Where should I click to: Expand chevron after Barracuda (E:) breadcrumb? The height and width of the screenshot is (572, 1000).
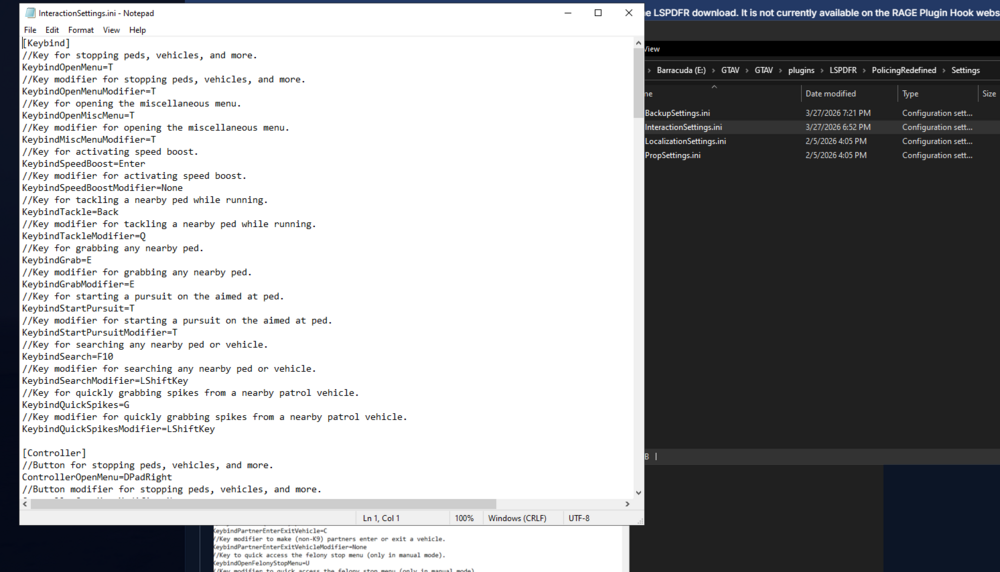point(714,70)
